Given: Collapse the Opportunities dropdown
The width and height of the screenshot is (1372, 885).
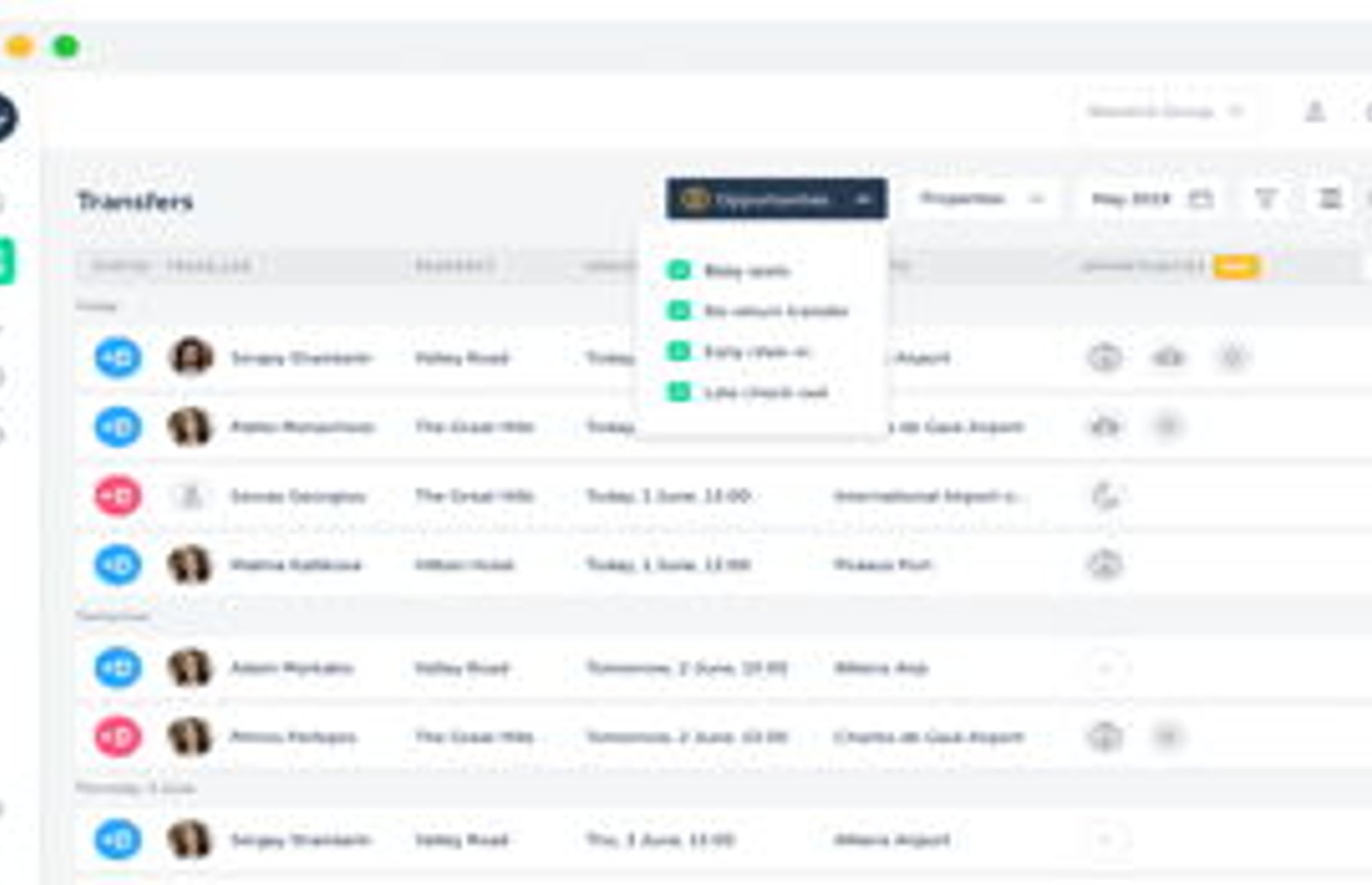Looking at the screenshot, I should coord(776,199).
